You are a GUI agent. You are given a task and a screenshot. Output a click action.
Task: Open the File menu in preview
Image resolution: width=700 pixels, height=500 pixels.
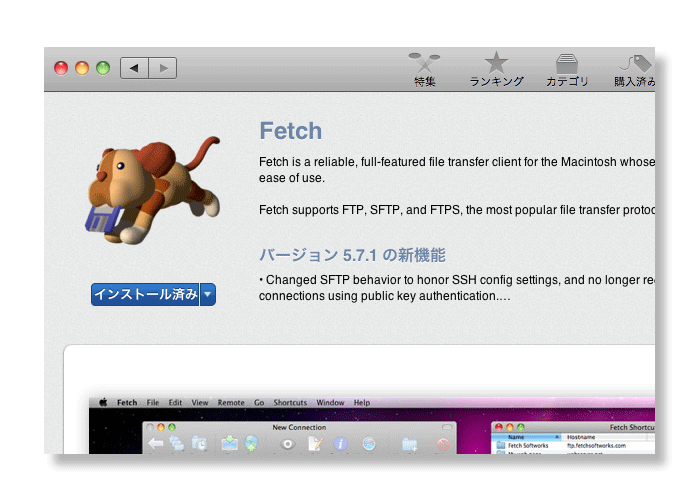[153, 403]
